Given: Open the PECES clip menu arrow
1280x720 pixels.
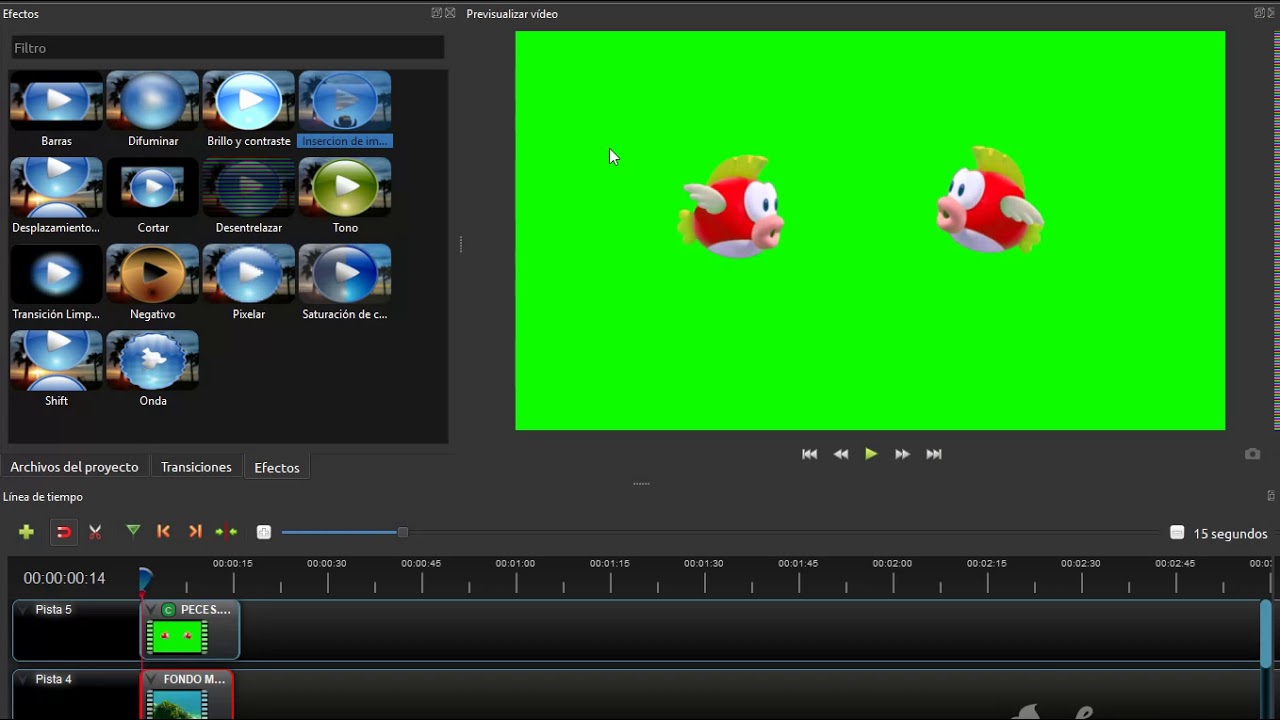Looking at the screenshot, I should tap(151, 609).
